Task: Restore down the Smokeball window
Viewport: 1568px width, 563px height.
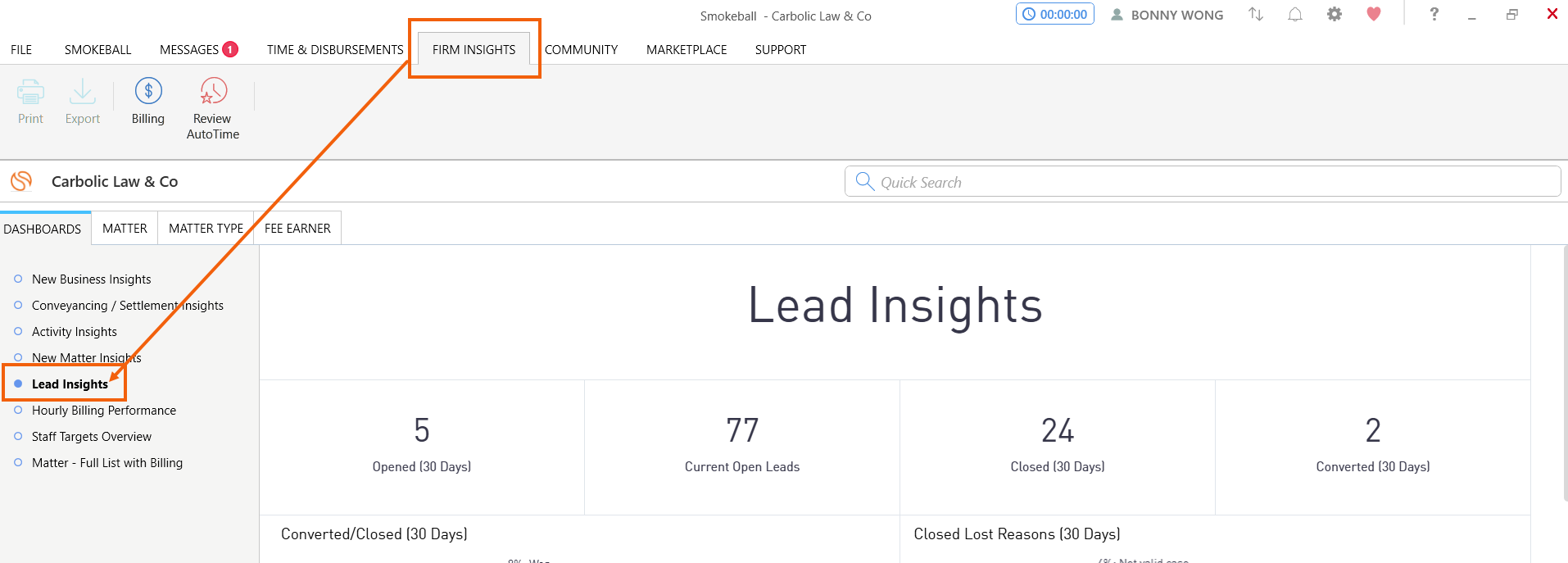Action: pyautogui.click(x=1512, y=14)
